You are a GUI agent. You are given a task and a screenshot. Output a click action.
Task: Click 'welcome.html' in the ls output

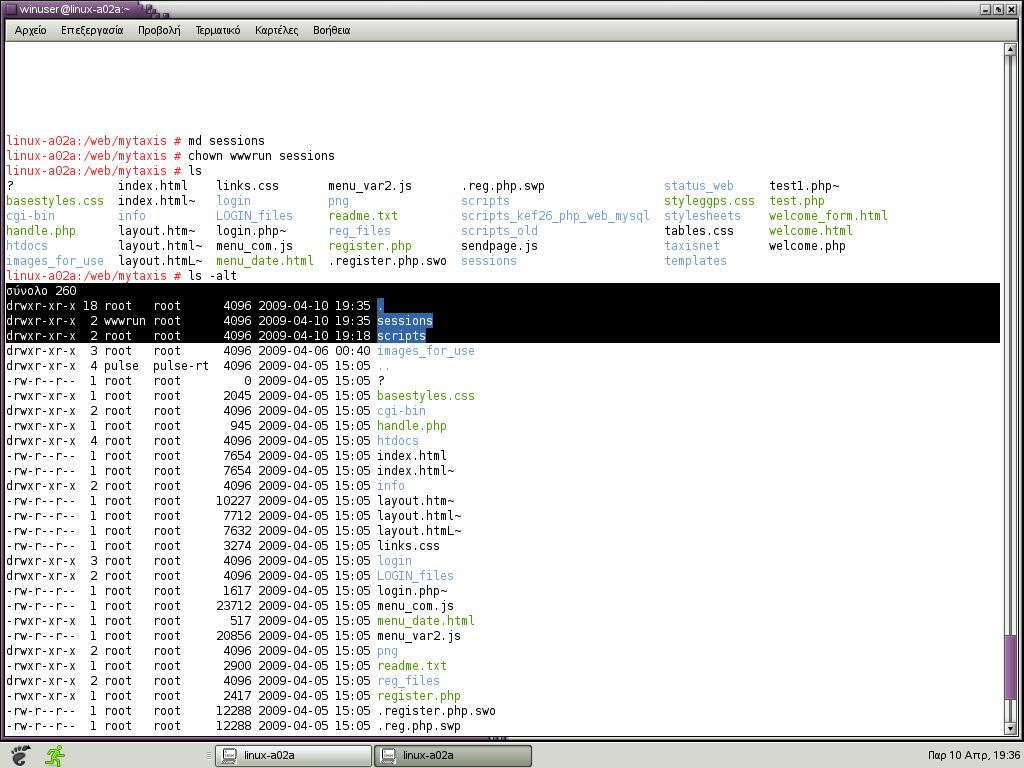(x=810, y=231)
